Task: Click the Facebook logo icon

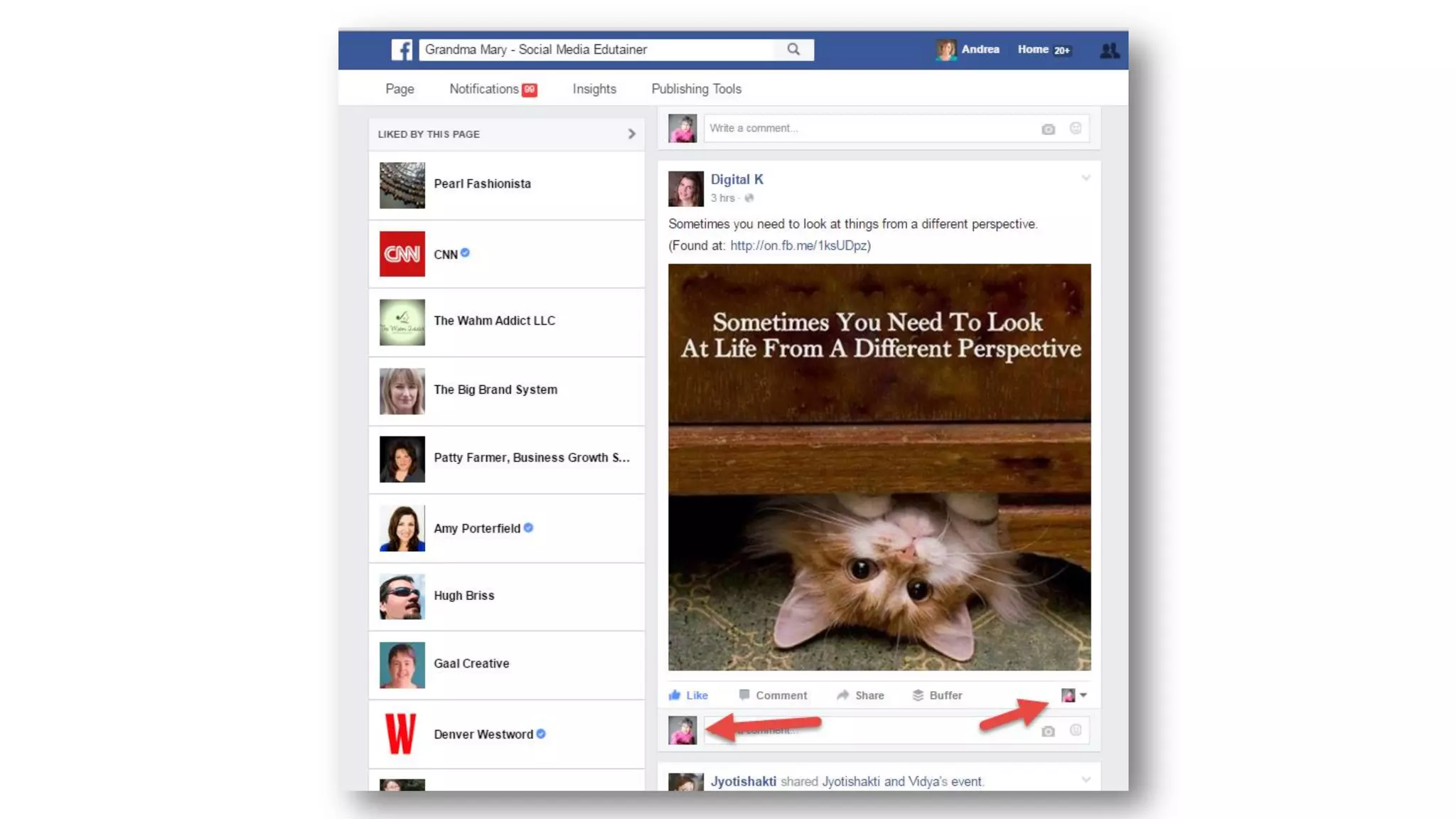Action: pos(402,50)
